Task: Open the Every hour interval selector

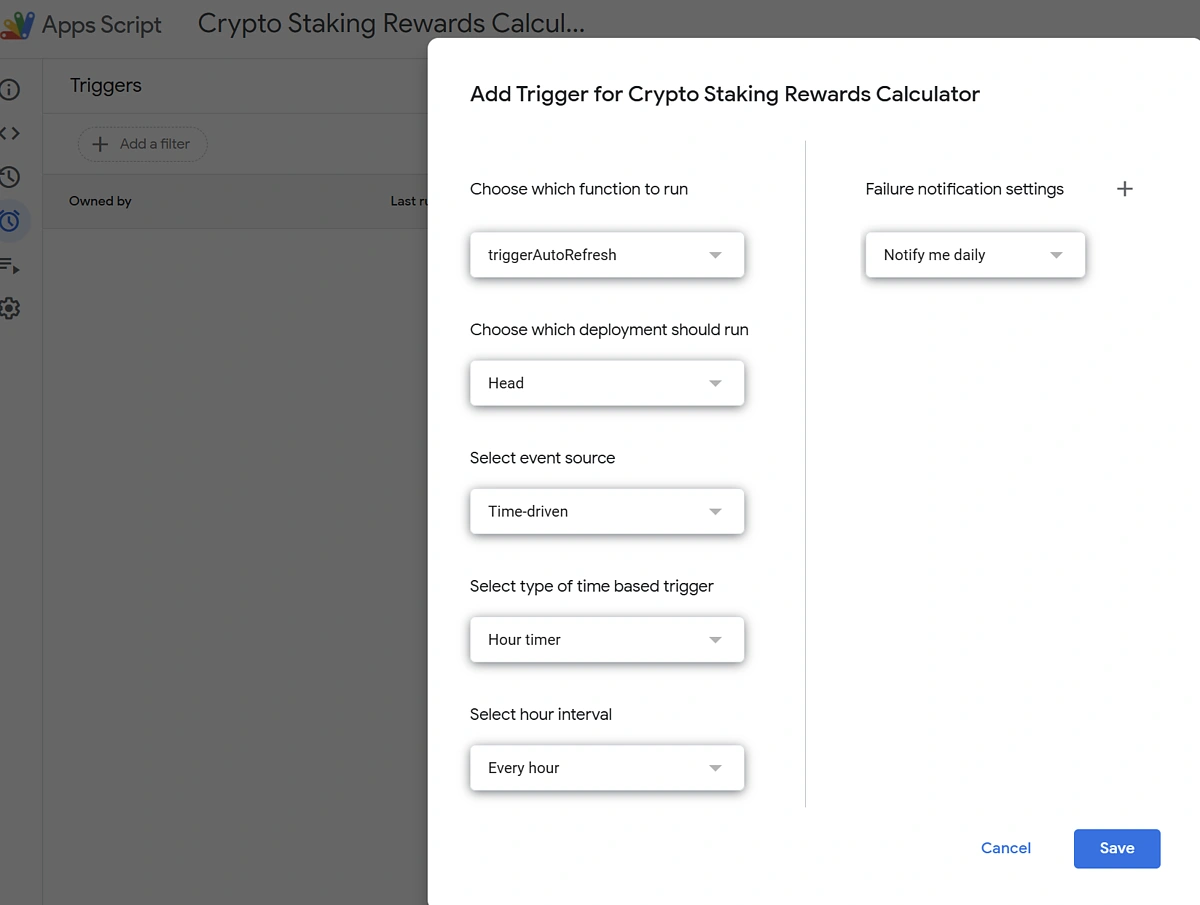Action: (x=606, y=767)
